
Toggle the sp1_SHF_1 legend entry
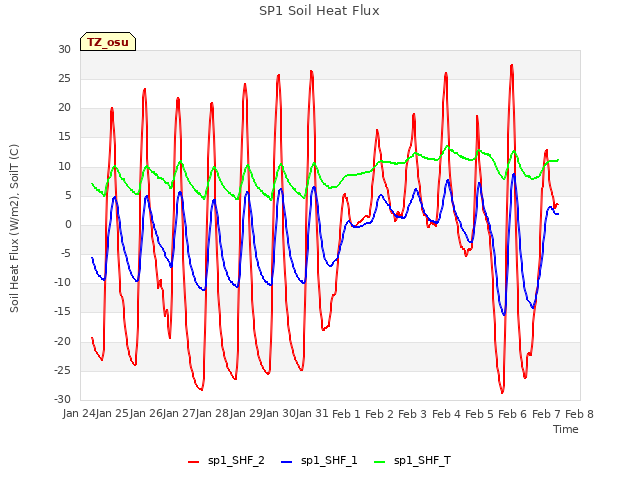[x=319, y=461]
